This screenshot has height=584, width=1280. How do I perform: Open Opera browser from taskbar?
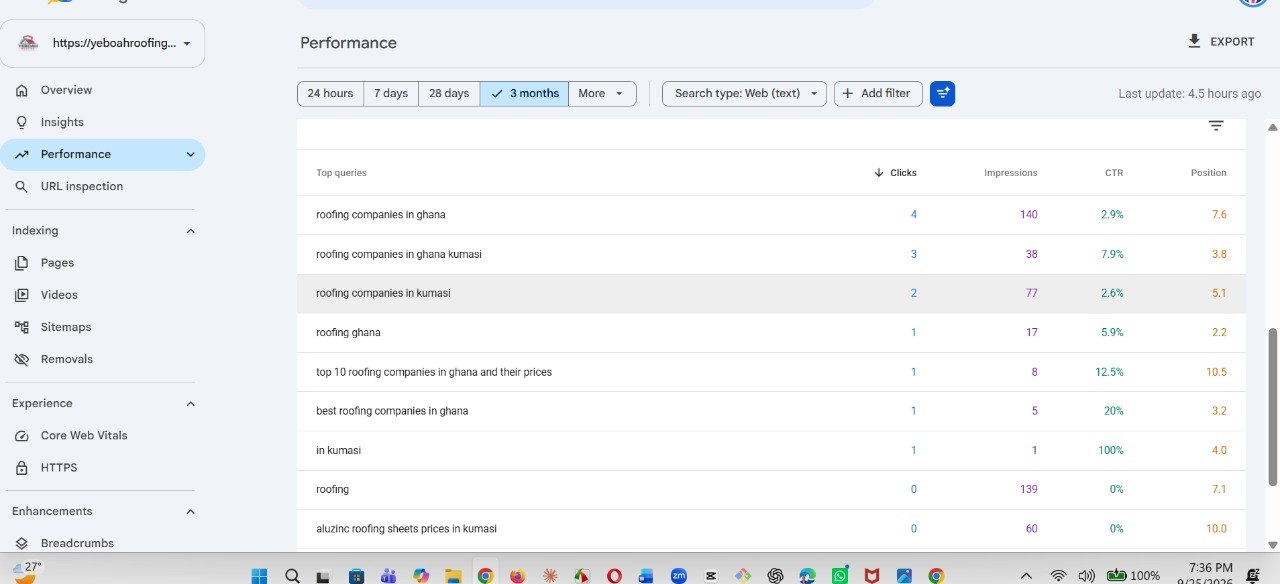(614, 576)
